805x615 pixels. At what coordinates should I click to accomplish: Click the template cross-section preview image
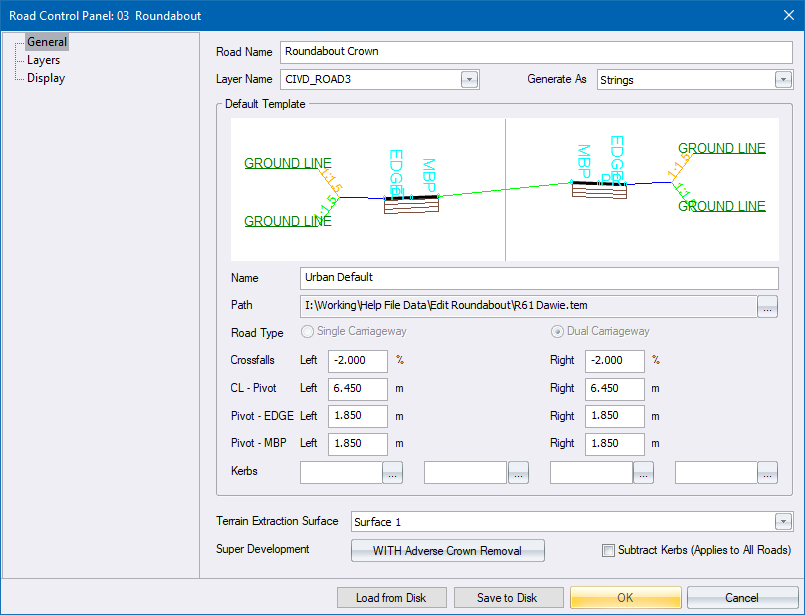504,190
